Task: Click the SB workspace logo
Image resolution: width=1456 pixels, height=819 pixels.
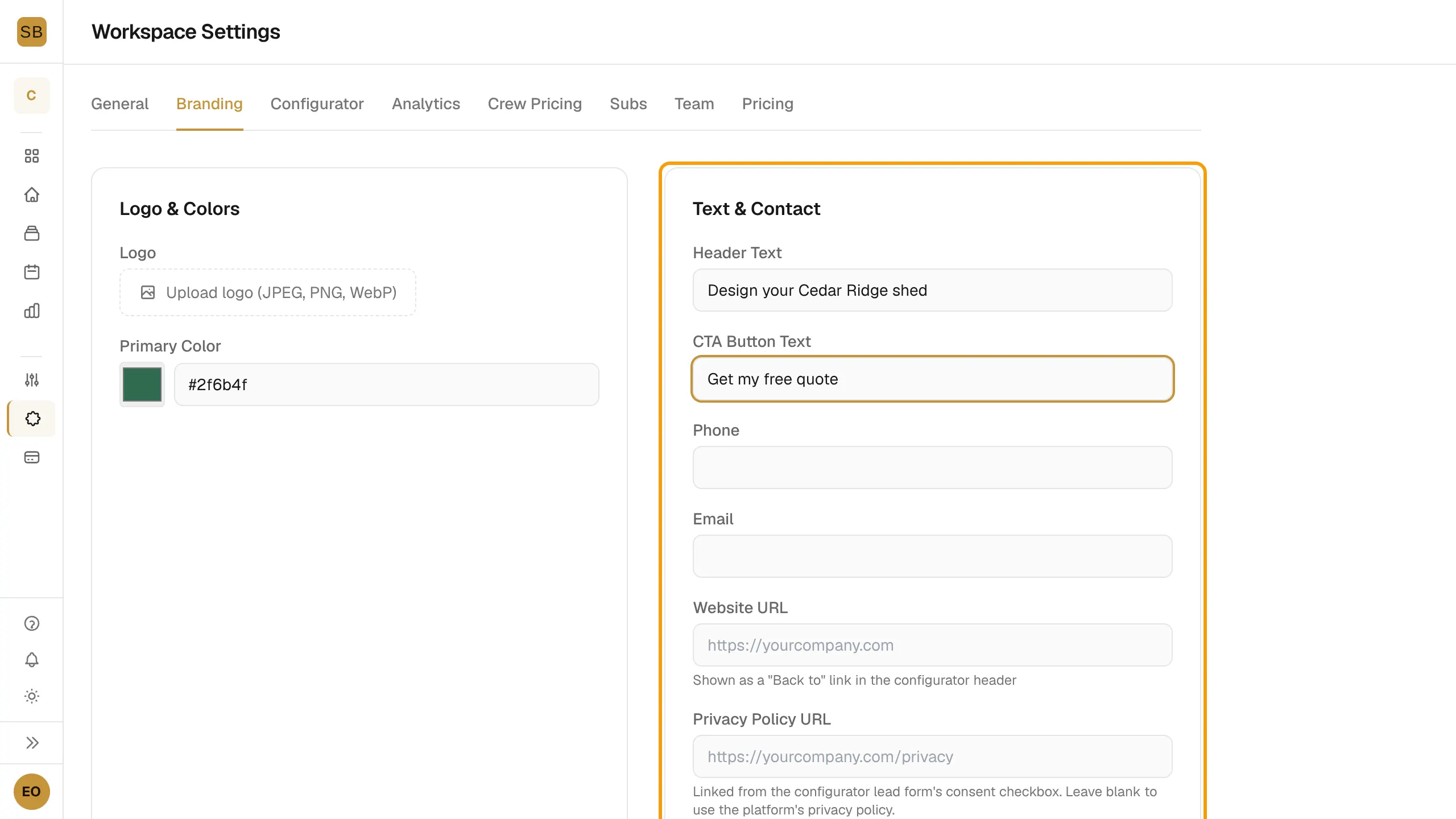Action: coord(31,32)
